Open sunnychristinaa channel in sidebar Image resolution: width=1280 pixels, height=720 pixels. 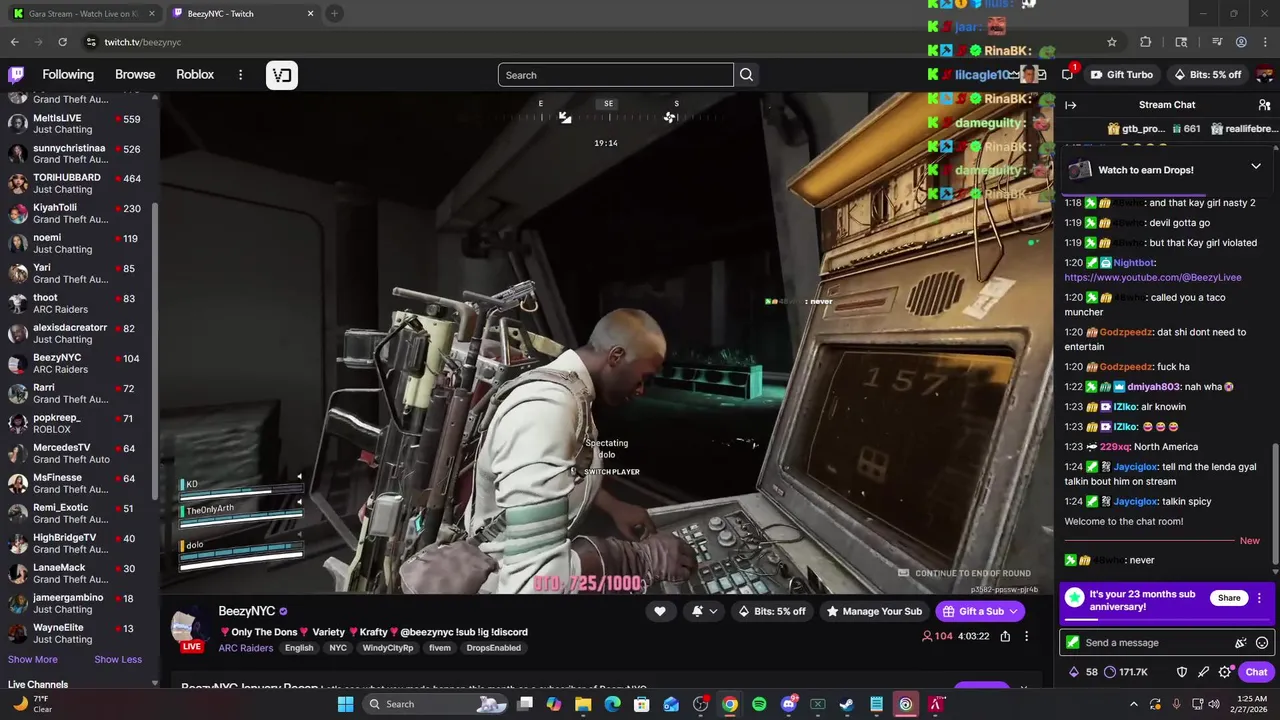tap(80, 154)
